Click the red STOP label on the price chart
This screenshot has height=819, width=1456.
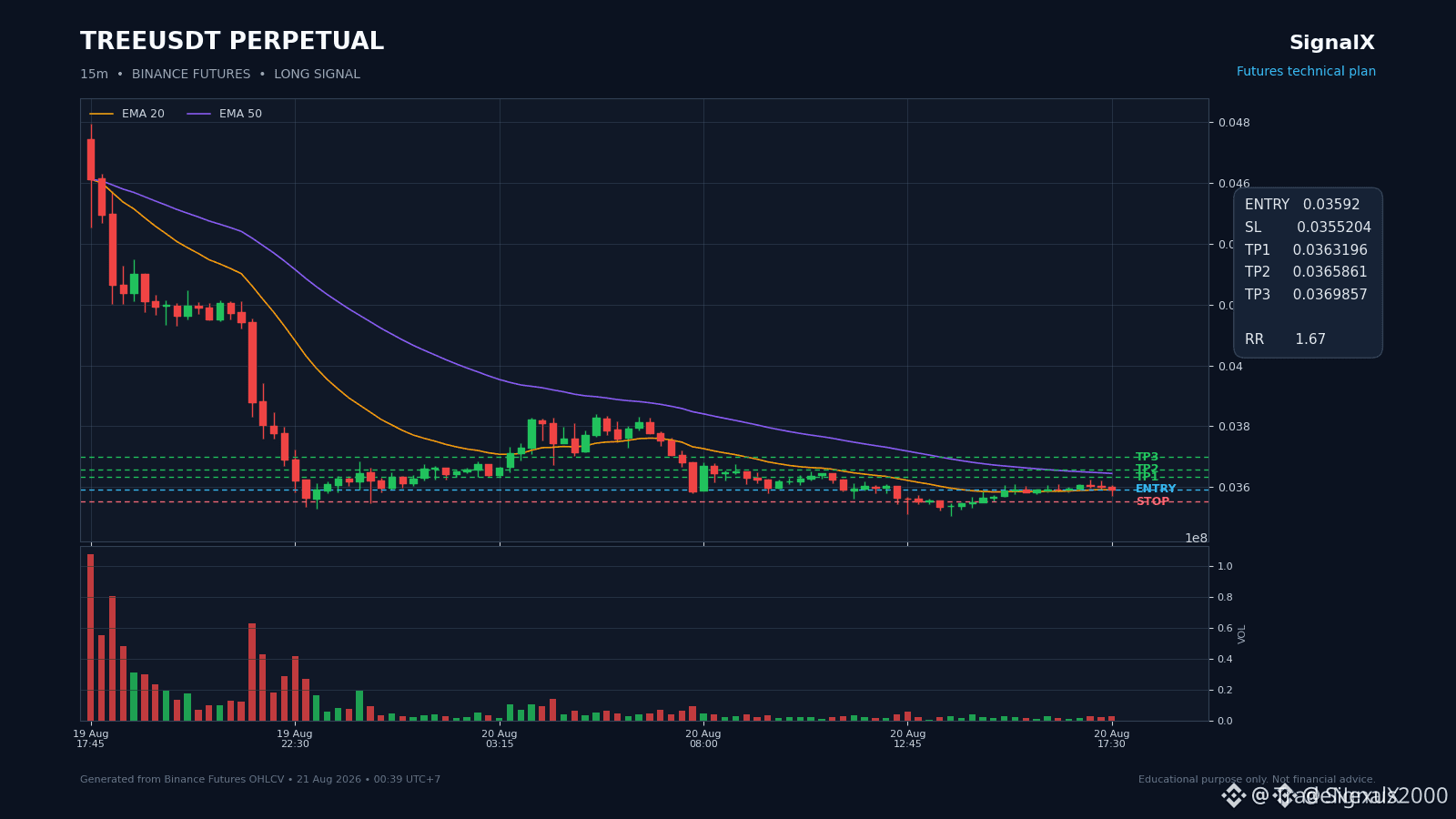tap(1152, 501)
